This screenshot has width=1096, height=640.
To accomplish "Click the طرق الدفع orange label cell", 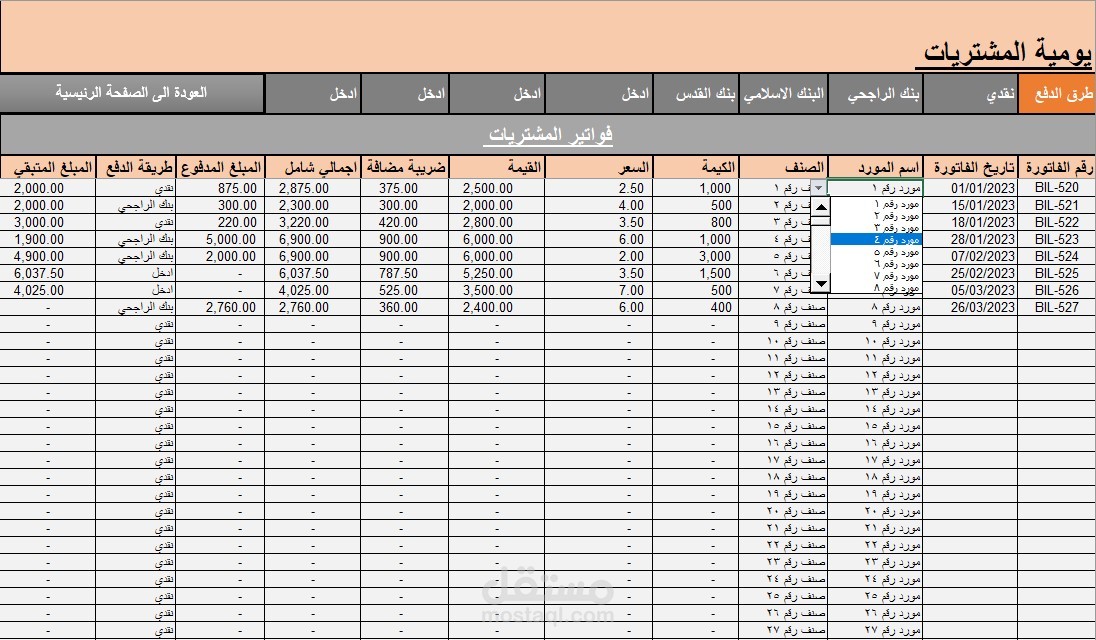I will (1057, 94).
